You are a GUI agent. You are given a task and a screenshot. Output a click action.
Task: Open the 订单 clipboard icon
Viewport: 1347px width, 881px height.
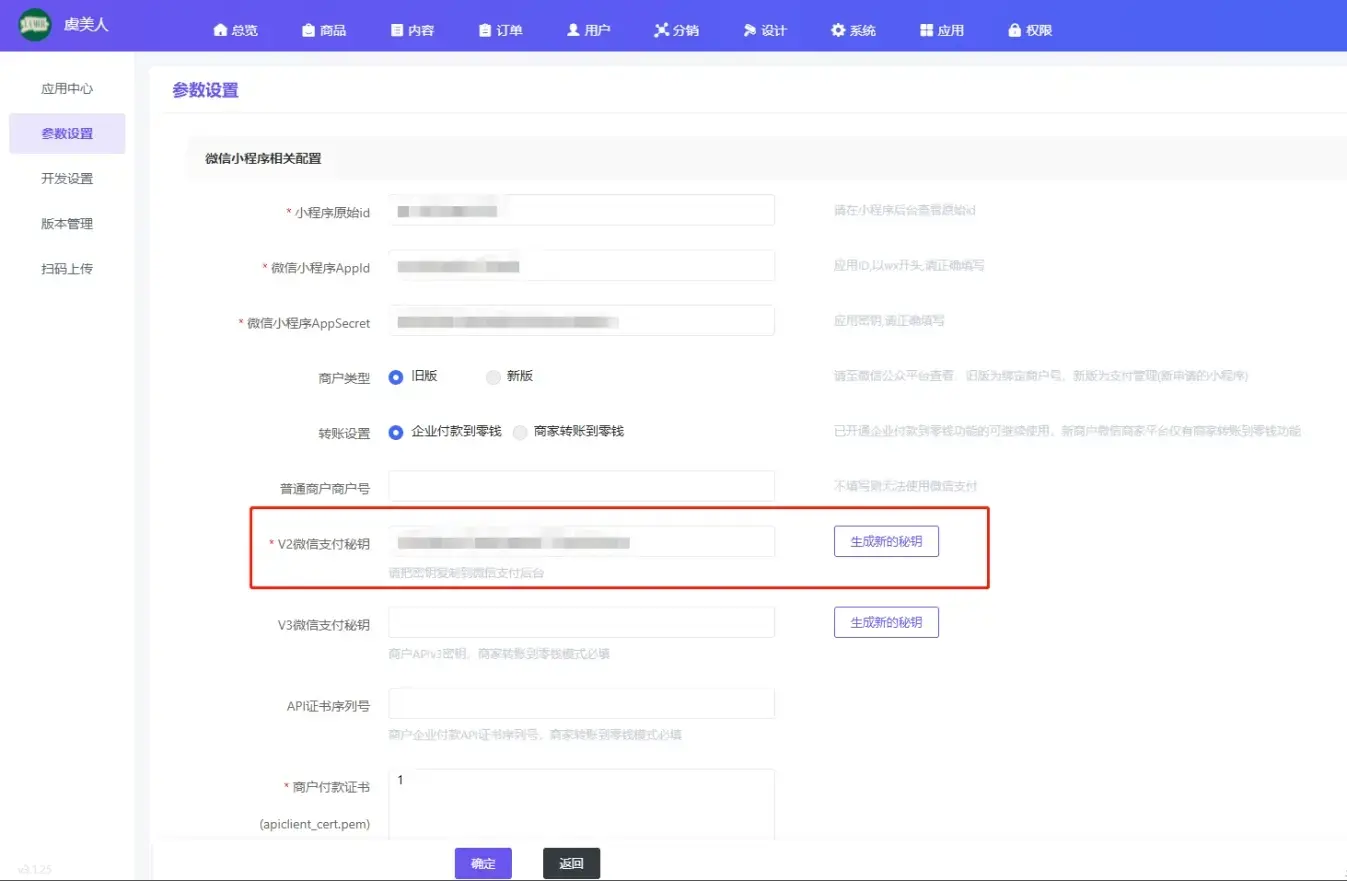485,30
